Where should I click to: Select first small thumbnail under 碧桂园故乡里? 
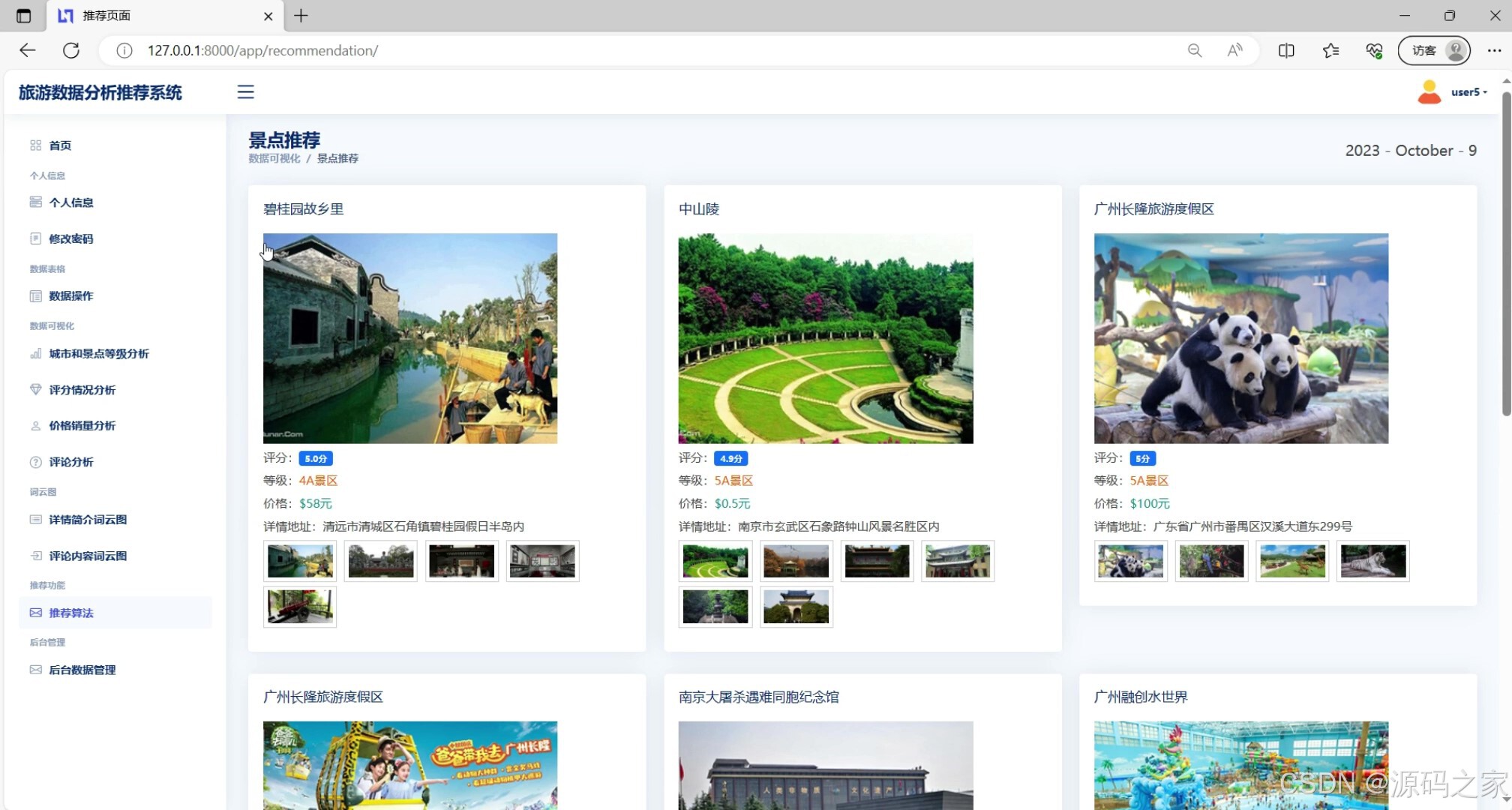300,561
